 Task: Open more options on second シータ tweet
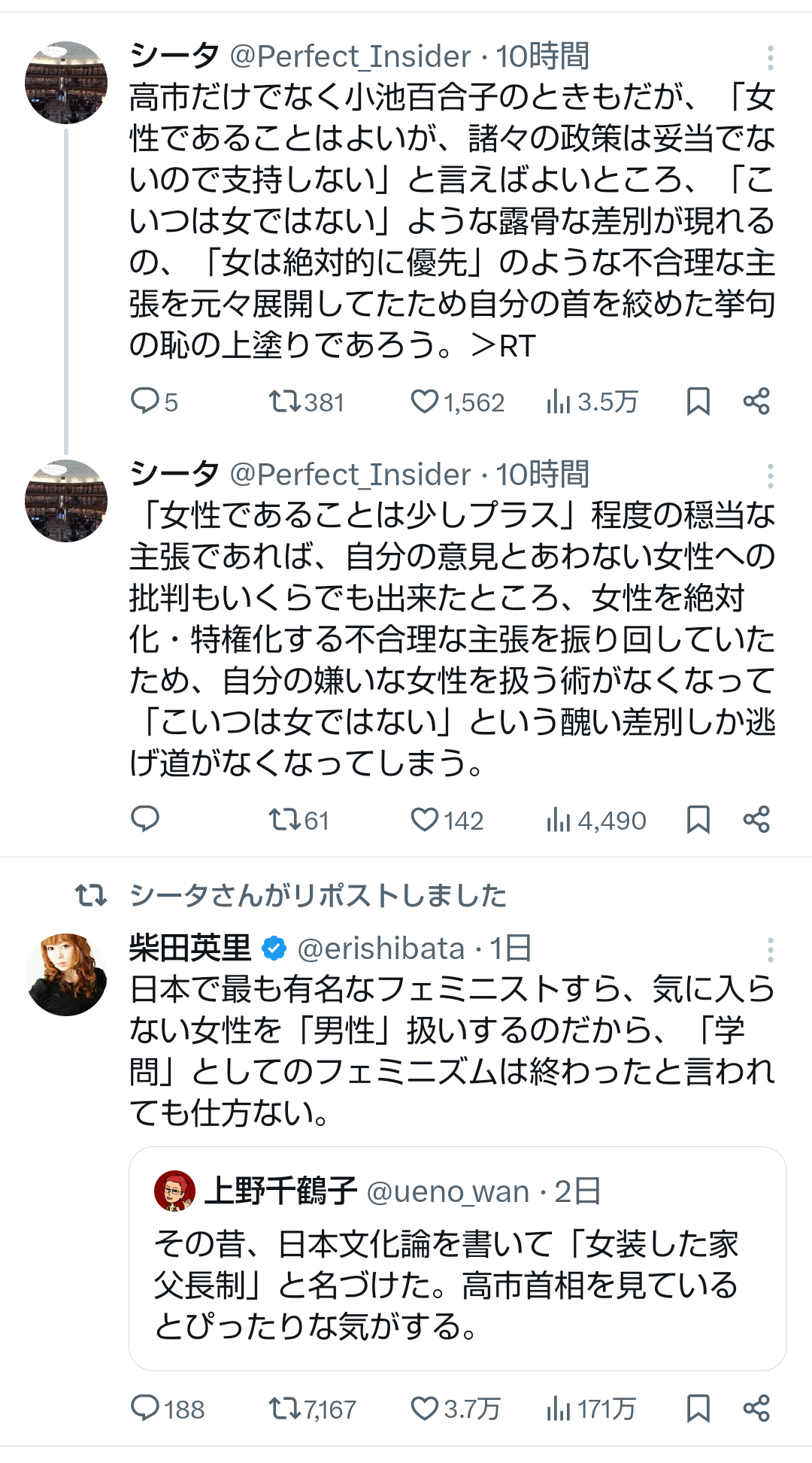pos(770,476)
